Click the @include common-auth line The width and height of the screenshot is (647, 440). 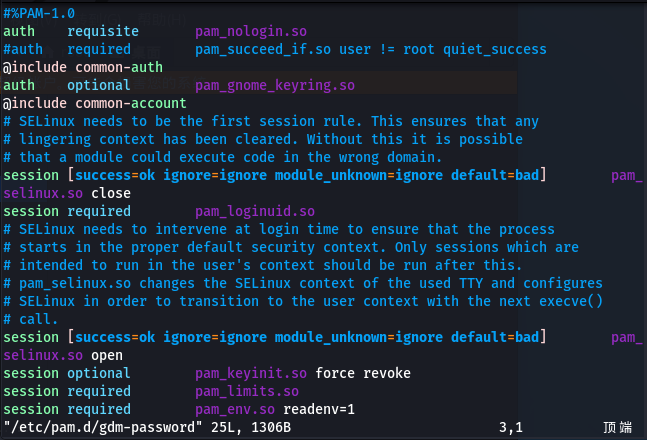click(75, 67)
